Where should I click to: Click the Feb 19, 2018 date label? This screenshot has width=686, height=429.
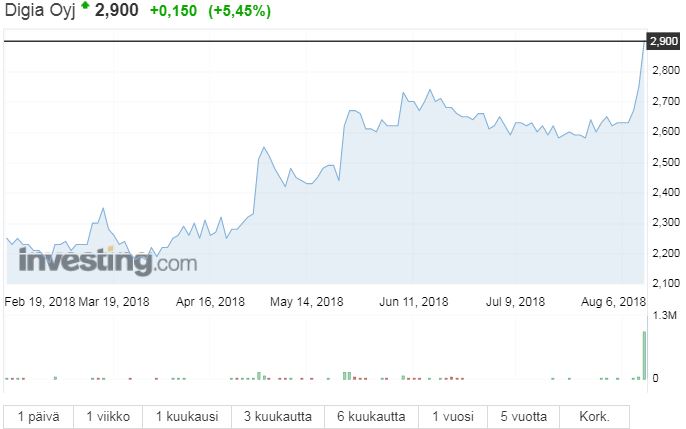(x=39, y=301)
